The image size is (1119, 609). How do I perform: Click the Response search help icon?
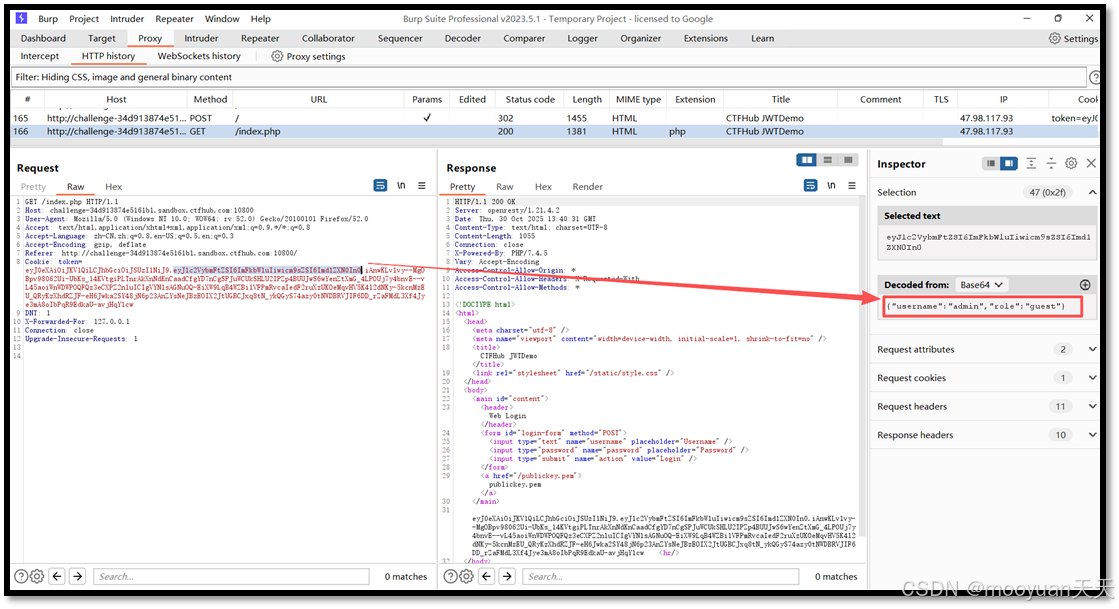[x=451, y=576]
